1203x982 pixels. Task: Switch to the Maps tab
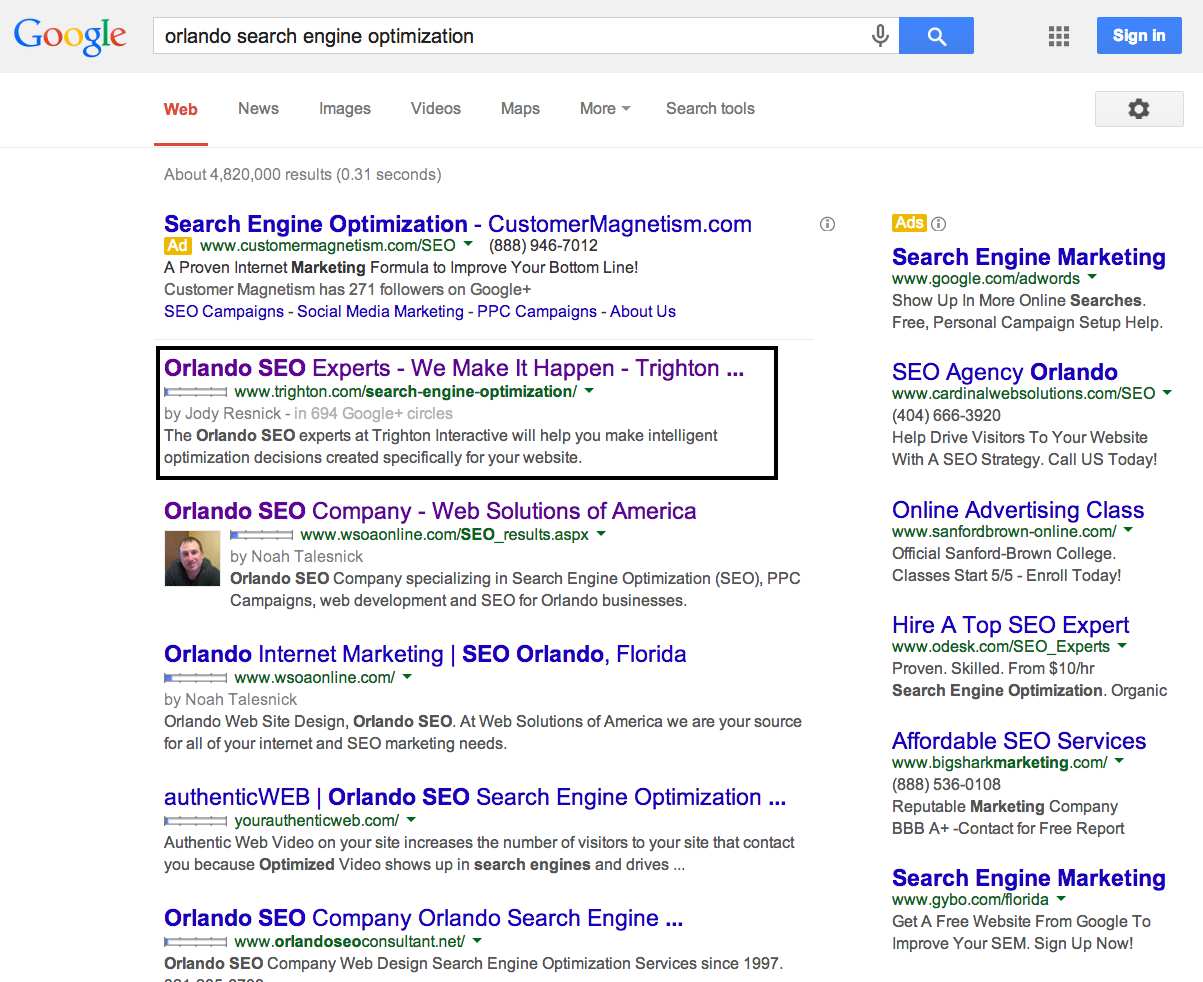click(520, 108)
